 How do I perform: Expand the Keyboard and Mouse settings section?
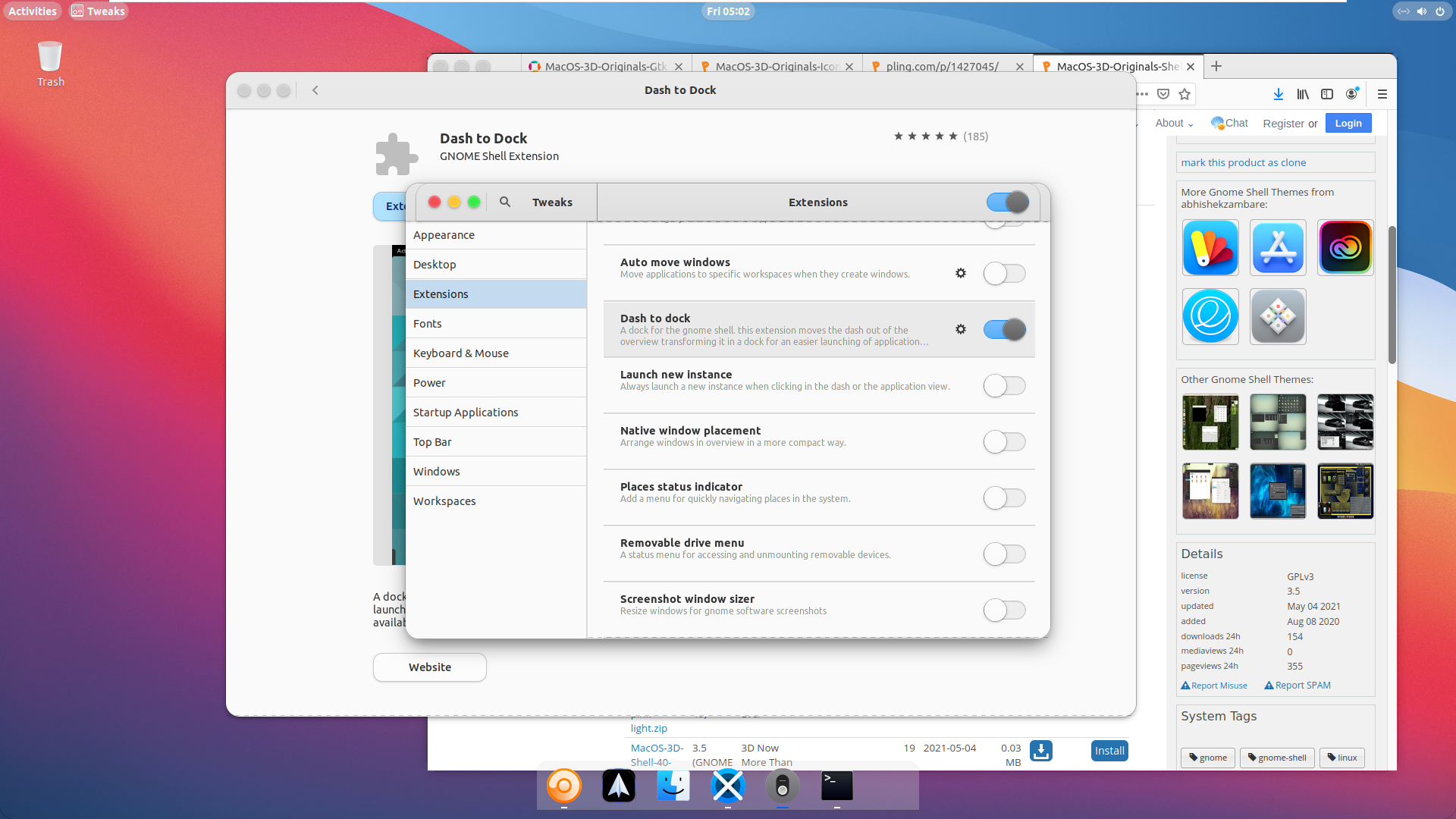pyautogui.click(x=461, y=352)
